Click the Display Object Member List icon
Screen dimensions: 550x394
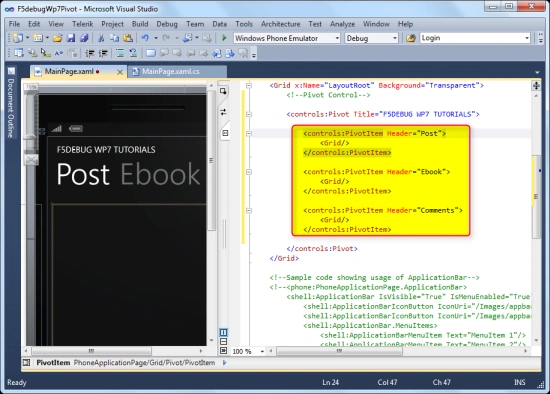(18, 53)
